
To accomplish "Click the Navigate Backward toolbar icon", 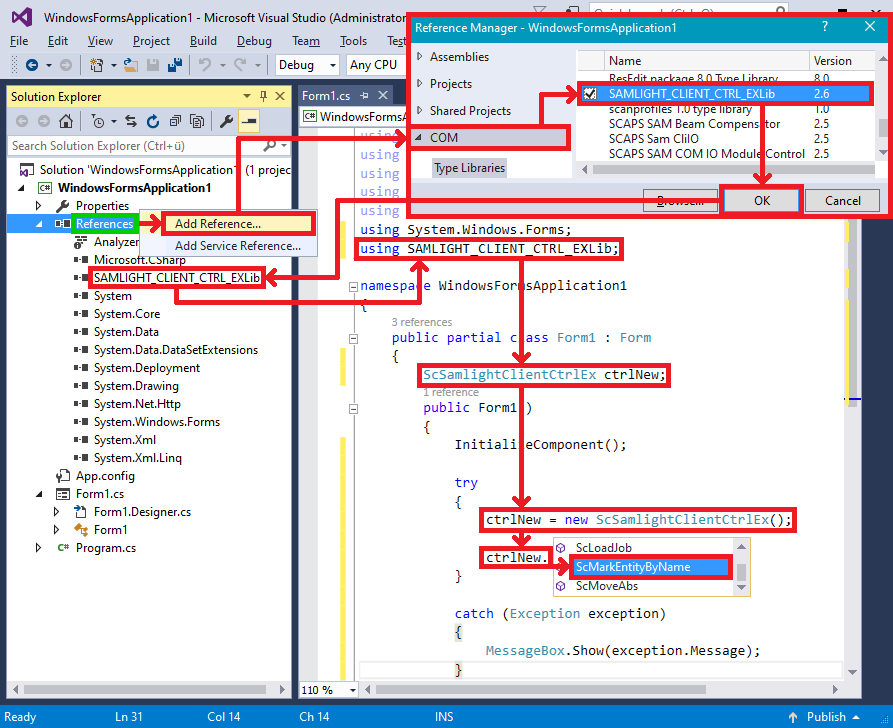I will [32, 66].
